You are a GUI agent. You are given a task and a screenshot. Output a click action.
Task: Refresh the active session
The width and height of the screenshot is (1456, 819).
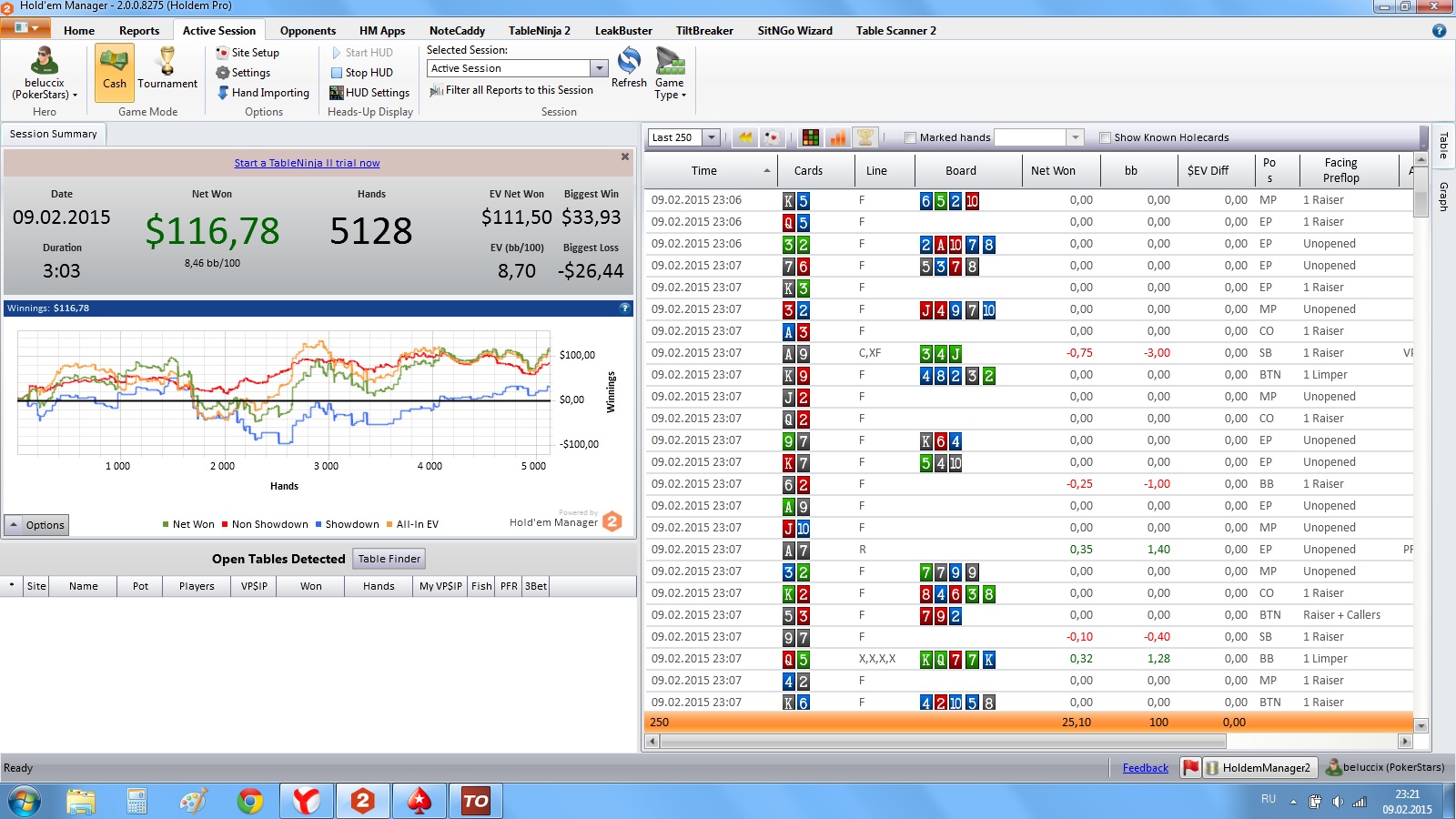[x=629, y=68]
